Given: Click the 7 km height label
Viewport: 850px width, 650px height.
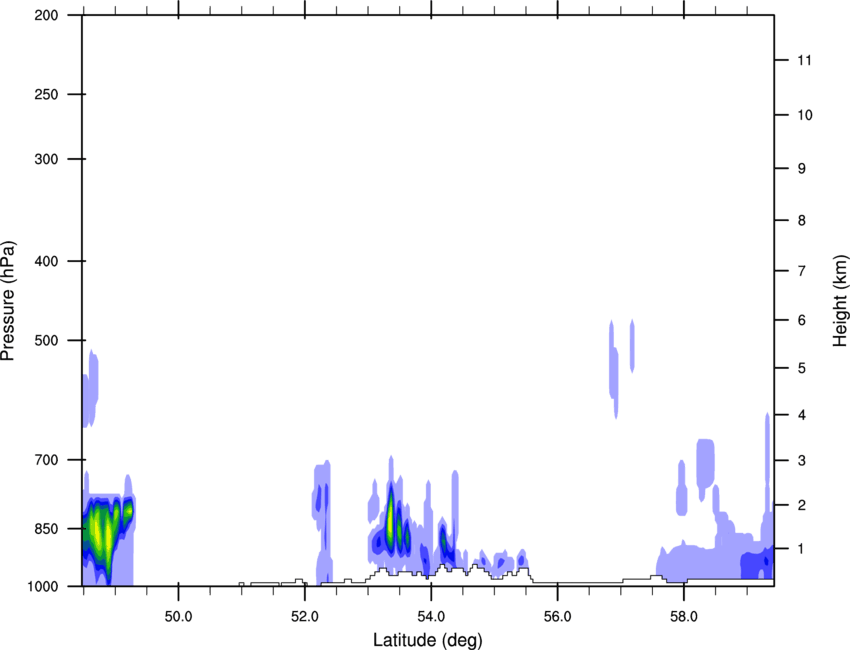Looking at the screenshot, I should (x=802, y=271).
